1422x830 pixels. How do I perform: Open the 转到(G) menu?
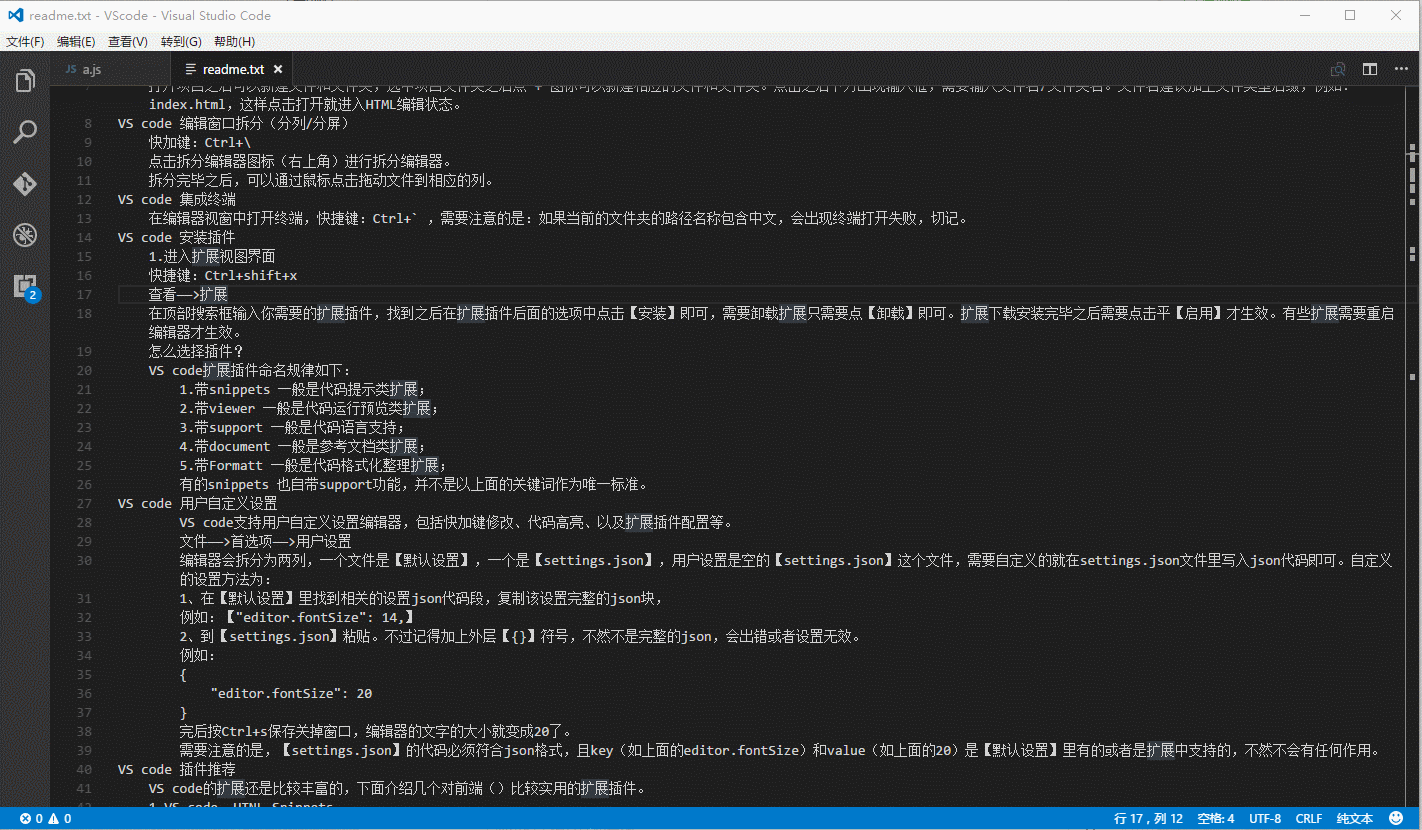[181, 42]
